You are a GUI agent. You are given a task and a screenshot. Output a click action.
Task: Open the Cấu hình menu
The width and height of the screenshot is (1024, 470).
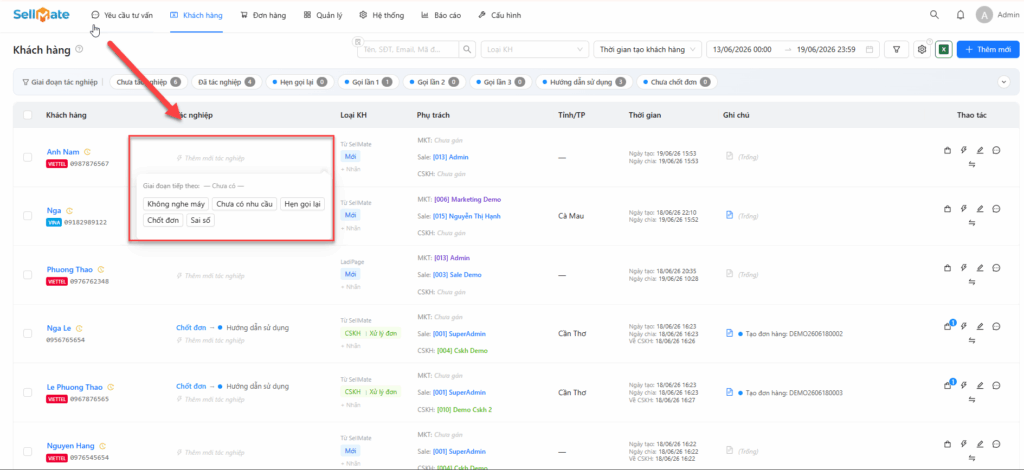(x=500, y=15)
